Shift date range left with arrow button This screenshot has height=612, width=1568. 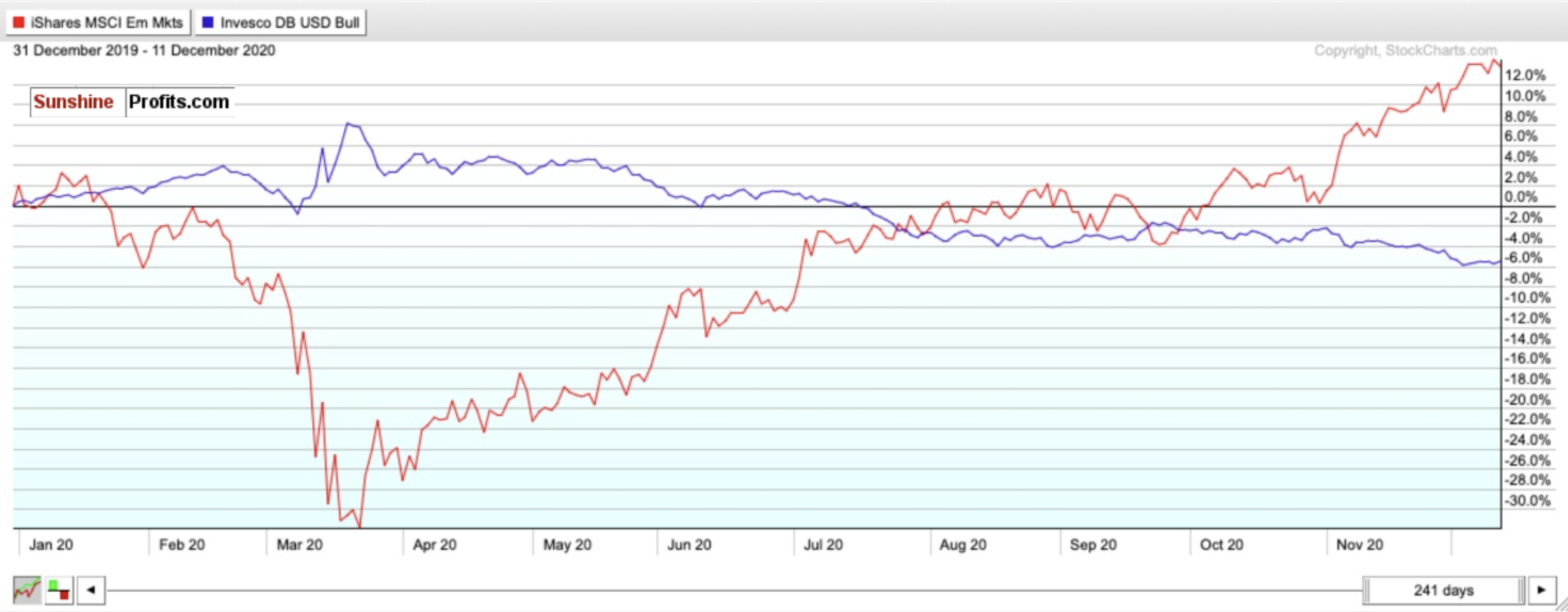[91, 590]
